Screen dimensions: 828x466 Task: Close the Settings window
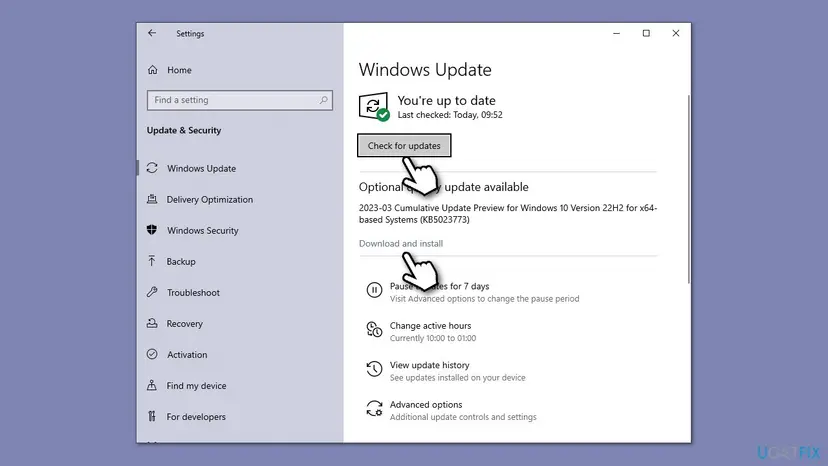point(675,33)
